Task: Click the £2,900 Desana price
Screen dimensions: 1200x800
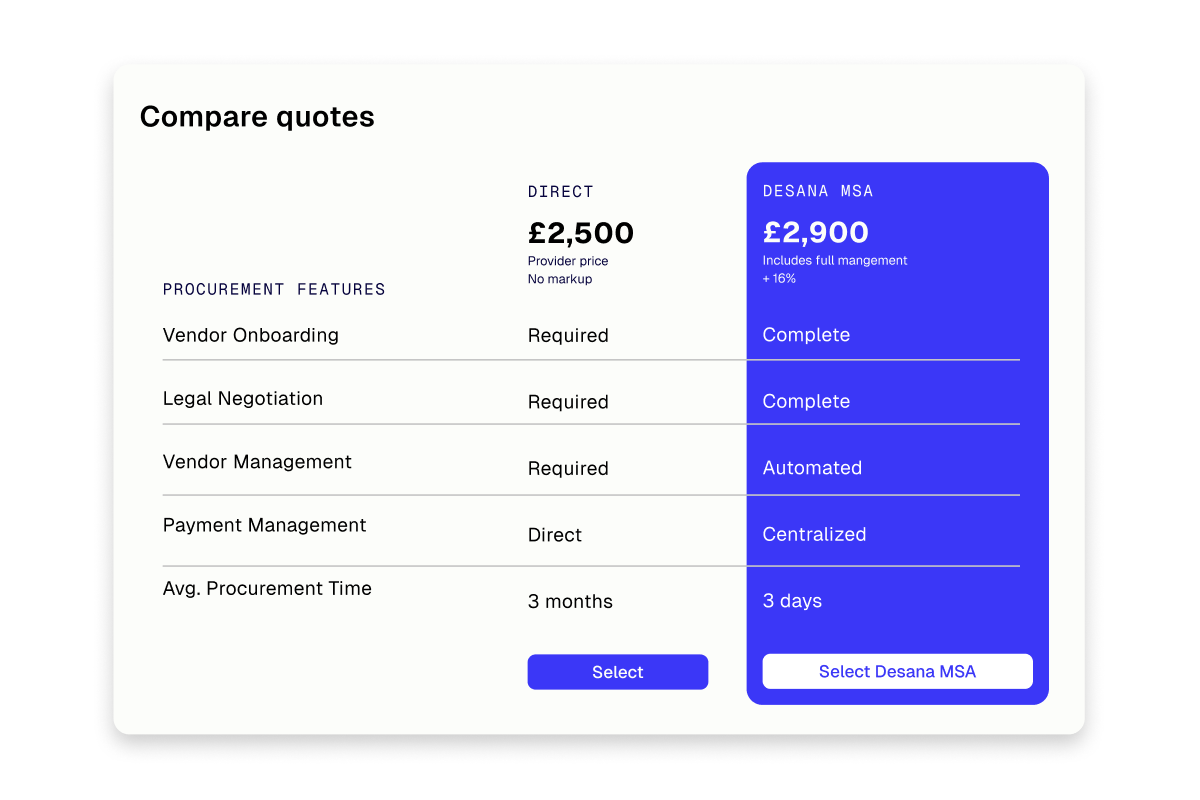Action: coord(816,232)
